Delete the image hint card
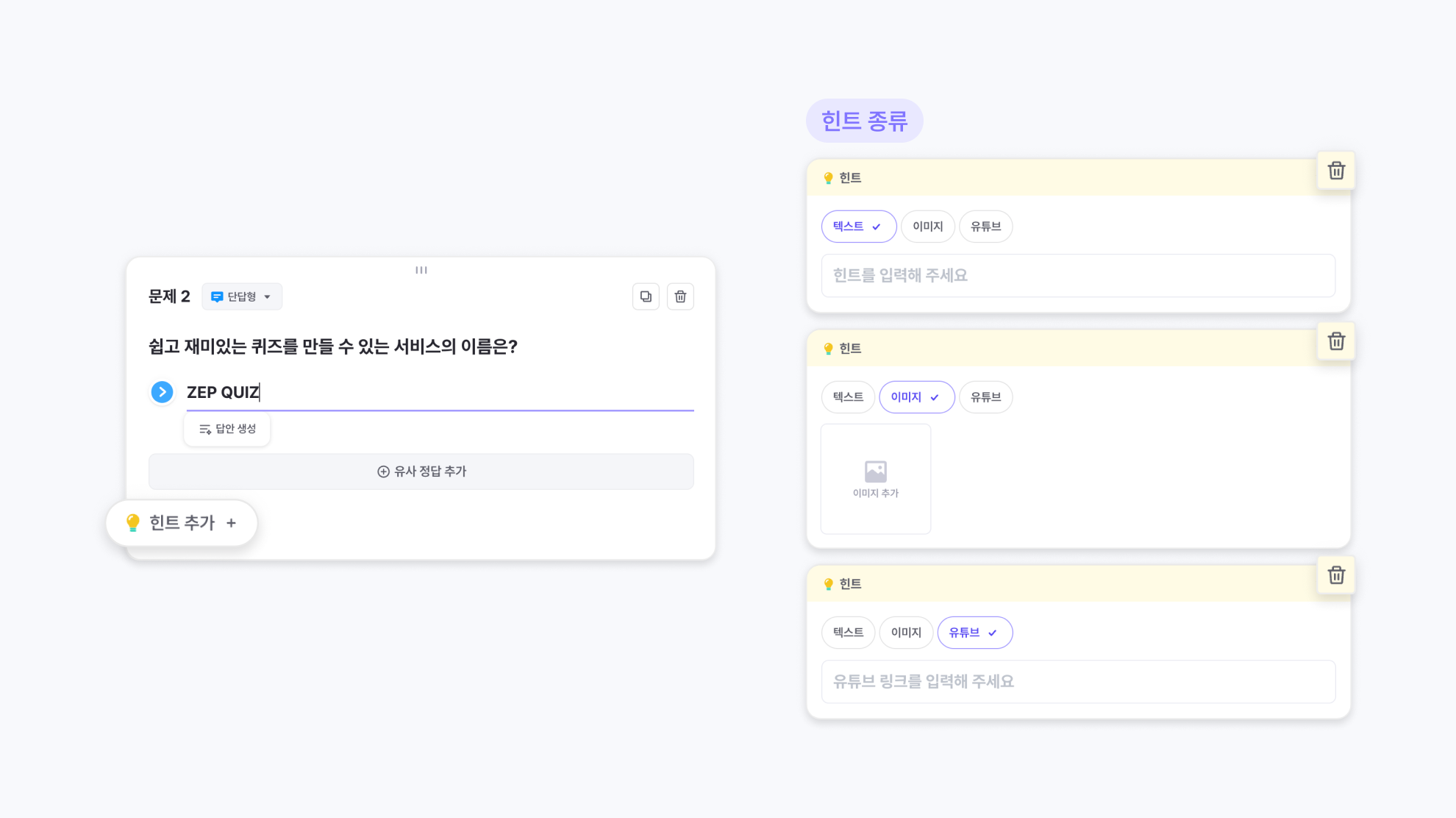The height and width of the screenshot is (818, 1456). [x=1335, y=341]
